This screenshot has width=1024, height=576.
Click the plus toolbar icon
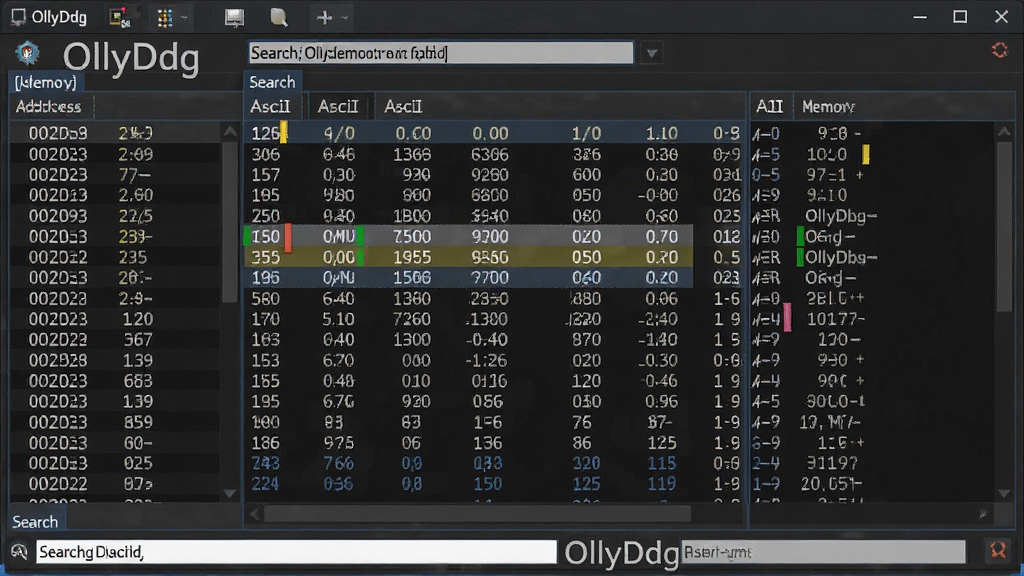[x=324, y=18]
